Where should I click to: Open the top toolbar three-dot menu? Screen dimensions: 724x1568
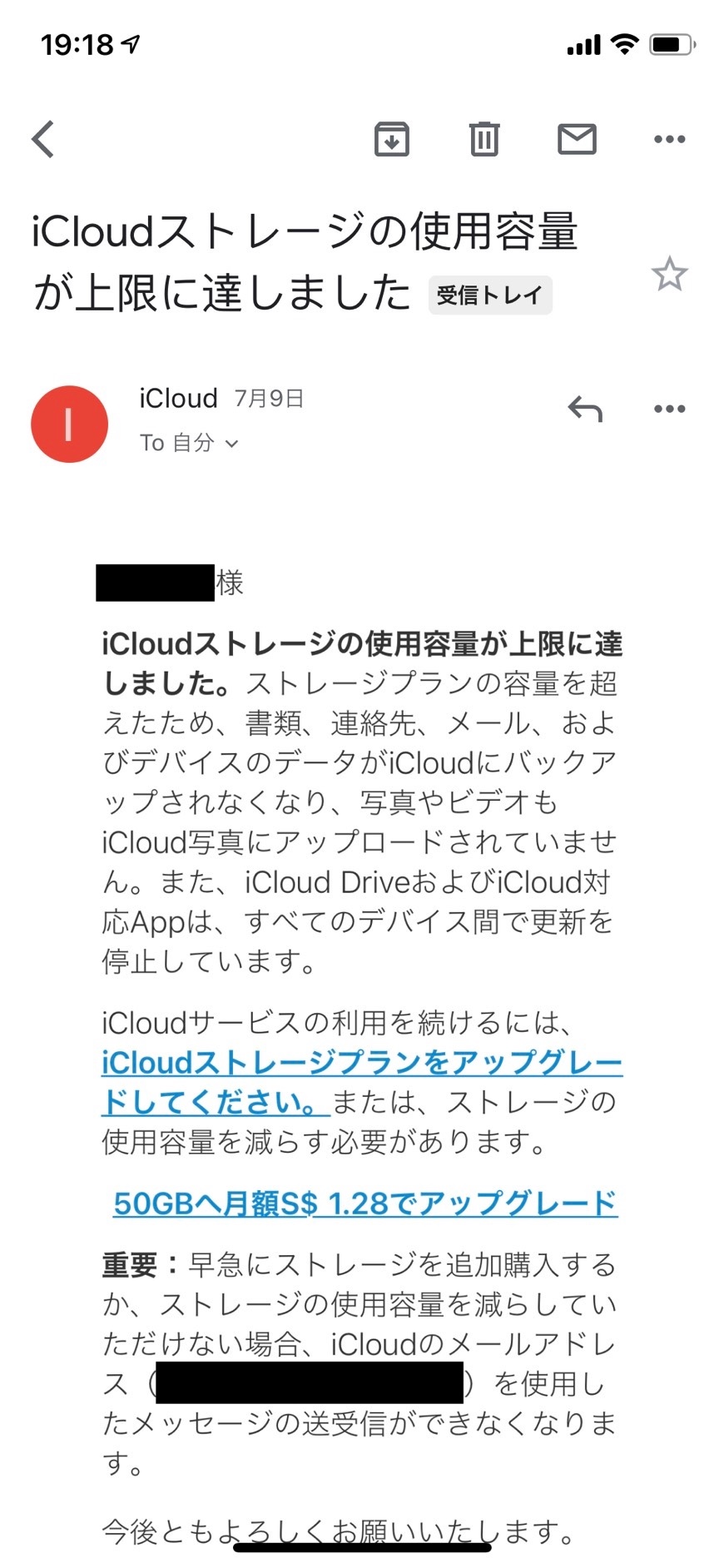click(669, 139)
